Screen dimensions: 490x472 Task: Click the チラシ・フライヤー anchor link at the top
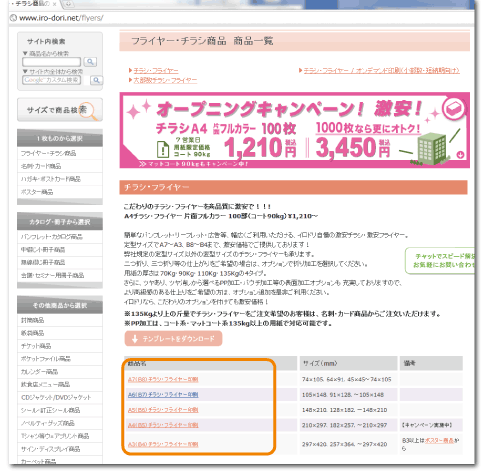156,71
